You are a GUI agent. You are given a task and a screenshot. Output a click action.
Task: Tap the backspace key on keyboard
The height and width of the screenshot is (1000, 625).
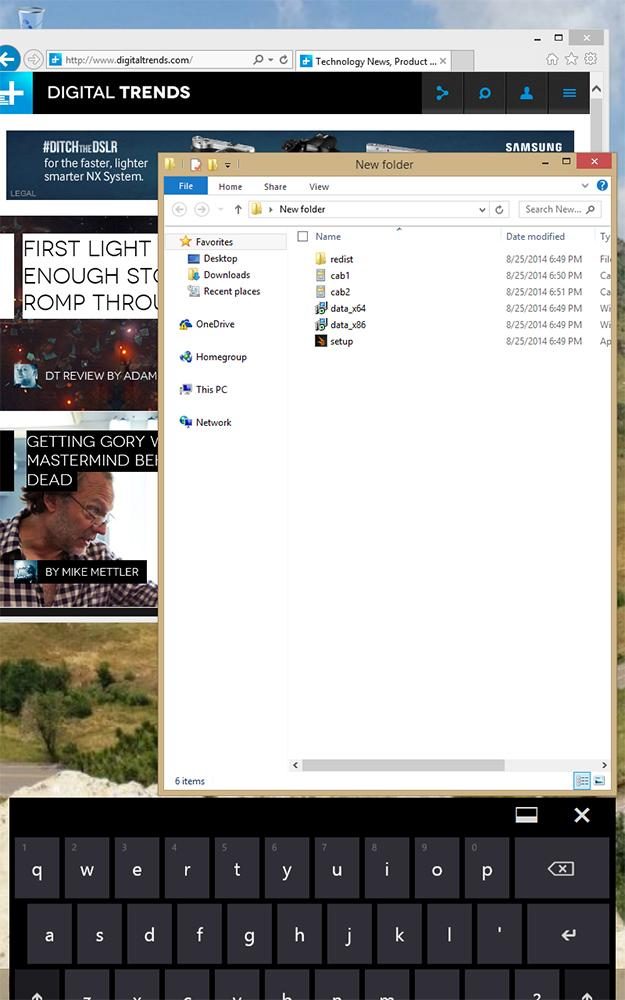click(x=561, y=869)
